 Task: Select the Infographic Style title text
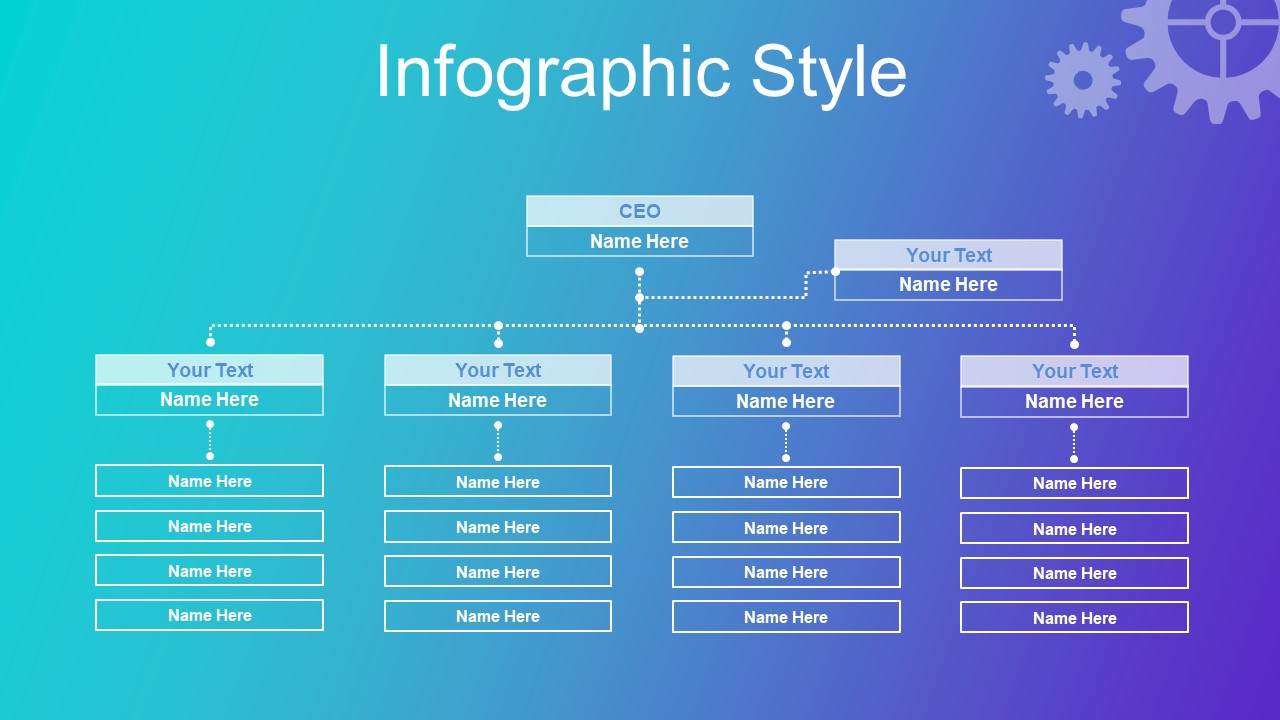click(x=641, y=72)
